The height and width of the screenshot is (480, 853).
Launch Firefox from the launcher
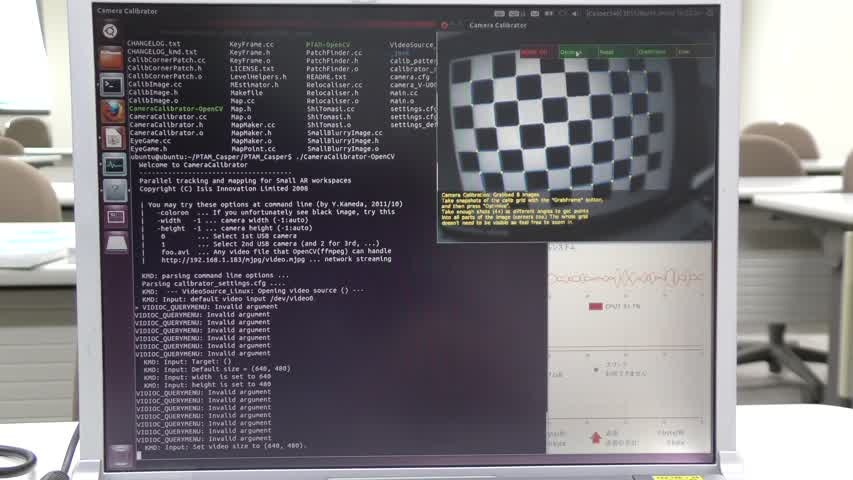point(113,112)
